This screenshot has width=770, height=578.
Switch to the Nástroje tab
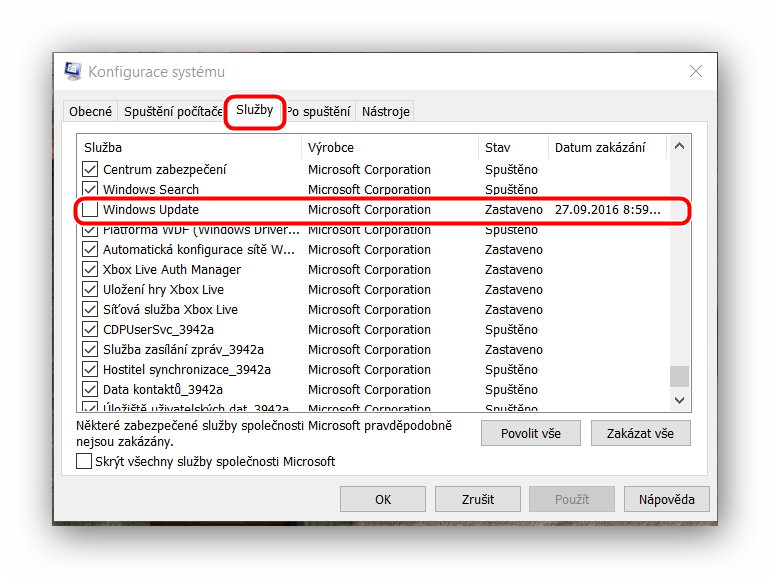coord(385,111)
